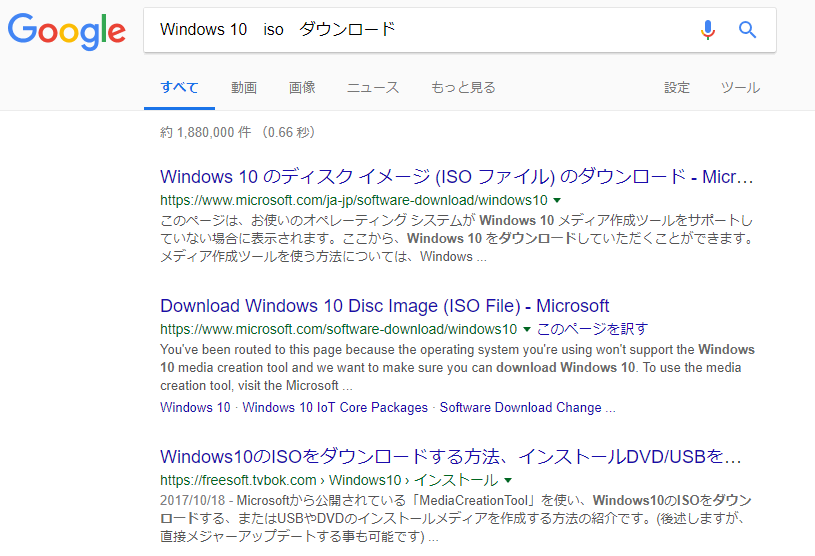Switch to the 動画 tab
Image resolution: width=815 pixels, height=556 pixels.
(x=244, y=87)
